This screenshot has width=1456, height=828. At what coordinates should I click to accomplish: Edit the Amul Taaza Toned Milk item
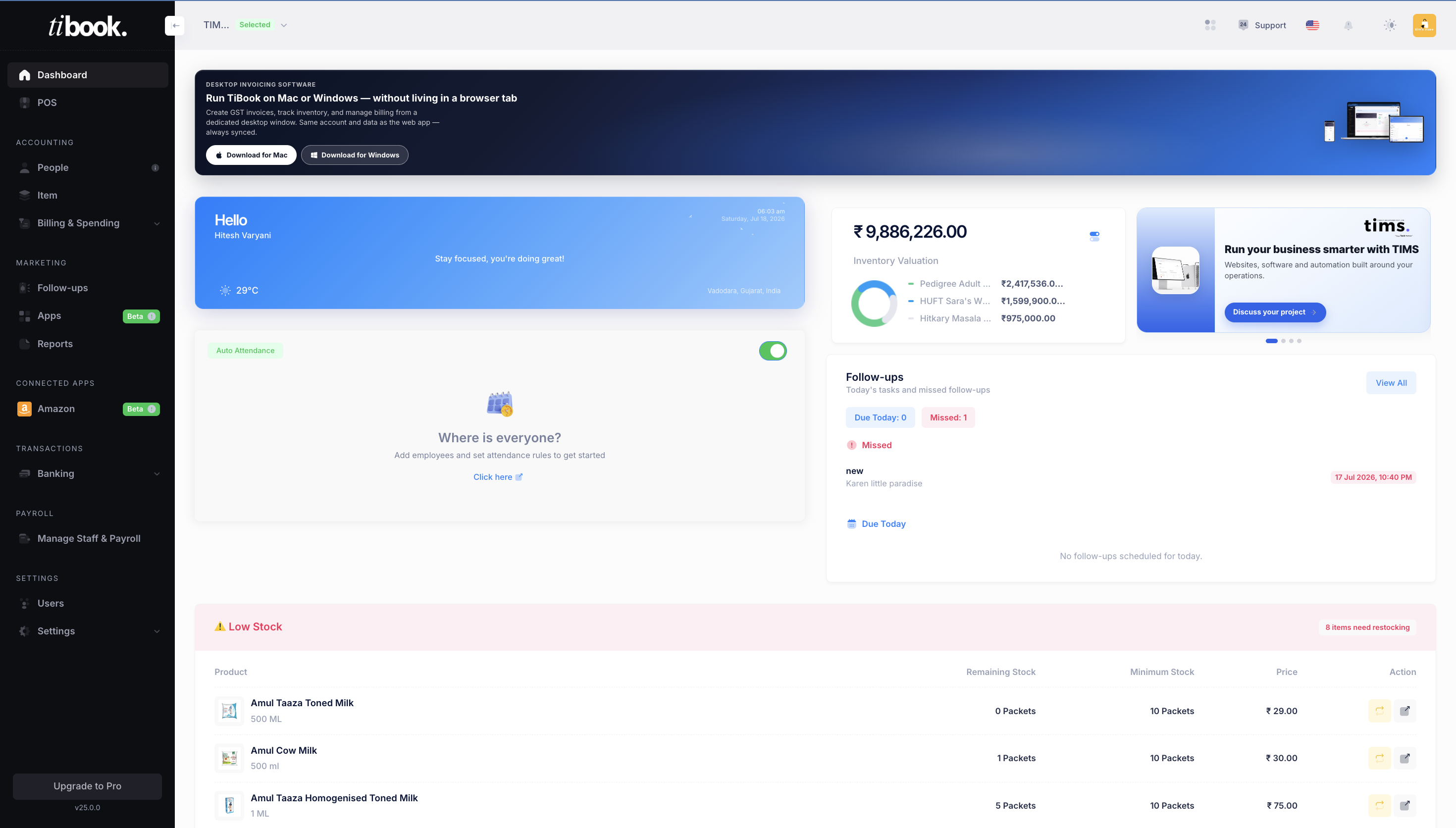1405,711
